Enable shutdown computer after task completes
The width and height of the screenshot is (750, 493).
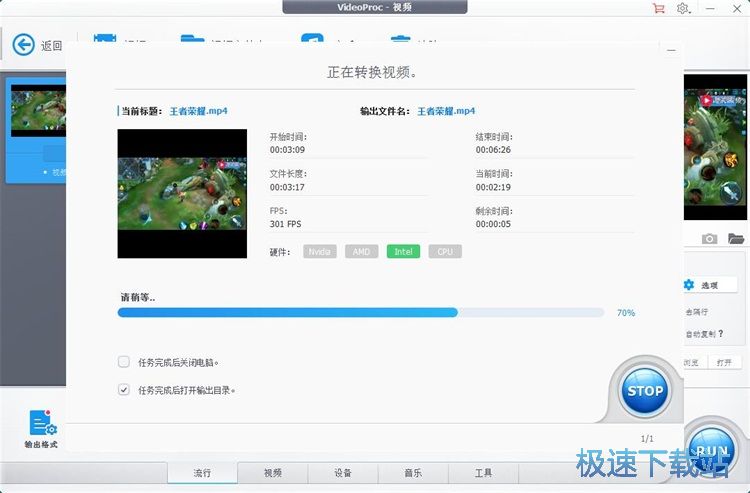124,362
